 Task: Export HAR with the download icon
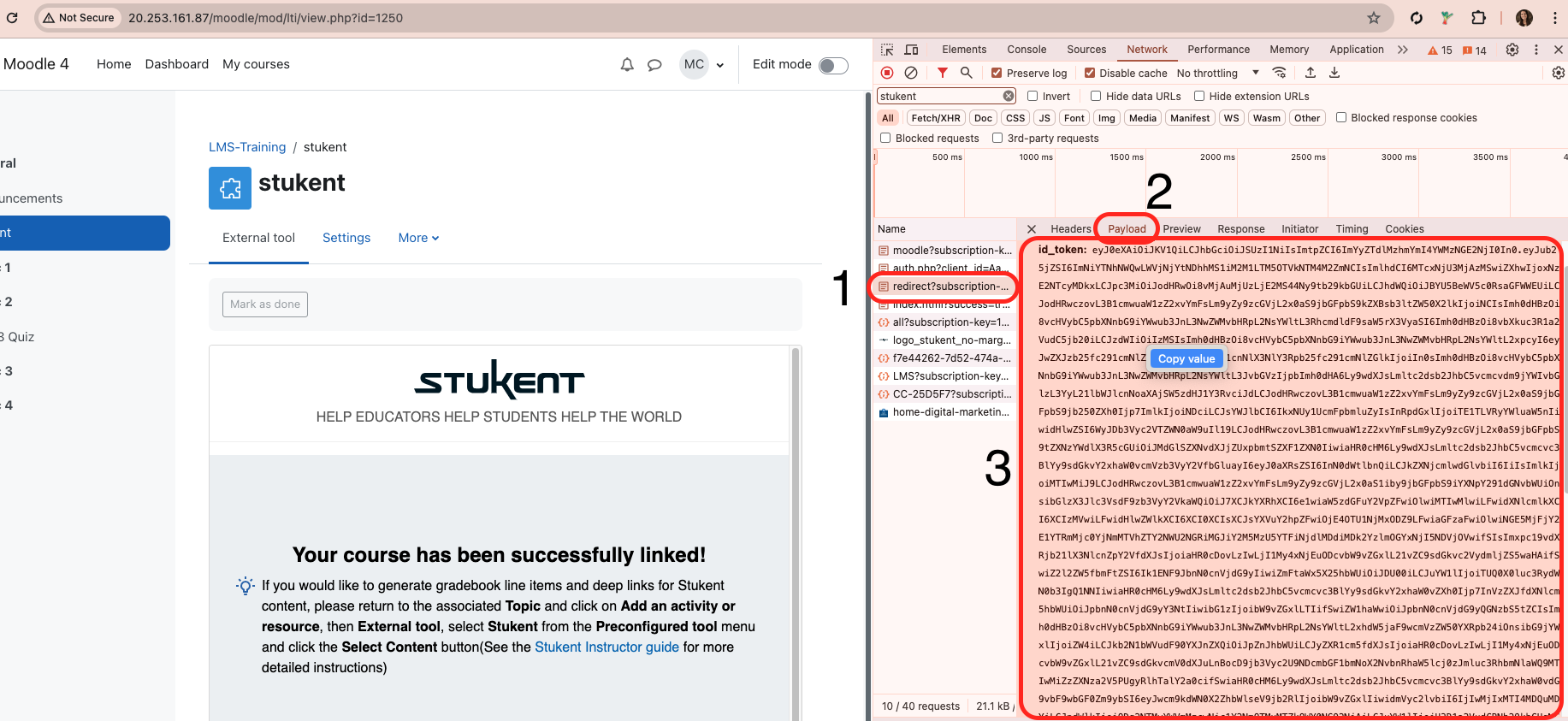click(x=1334, y=73)
